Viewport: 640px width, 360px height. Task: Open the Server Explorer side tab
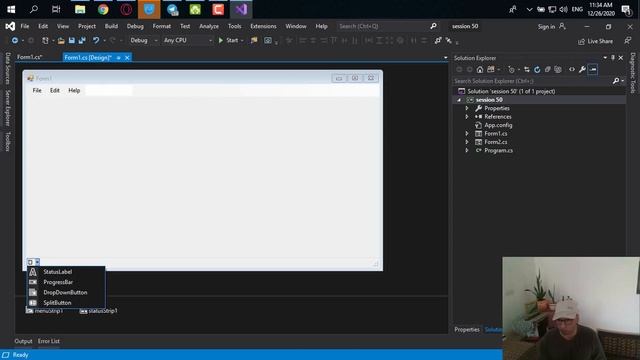tap(7, 108)
